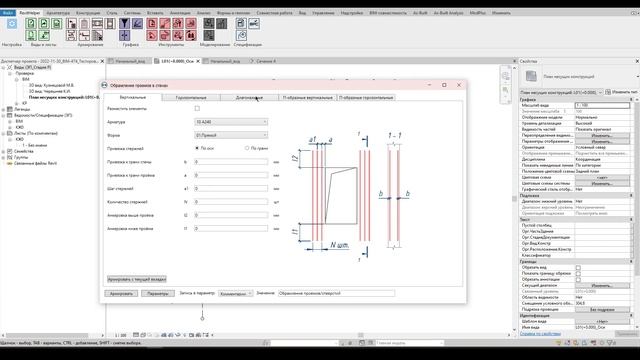Click fourth icon in Армирование group top row
The height and width of the screenshot is (360, 640).
(110, 24)
